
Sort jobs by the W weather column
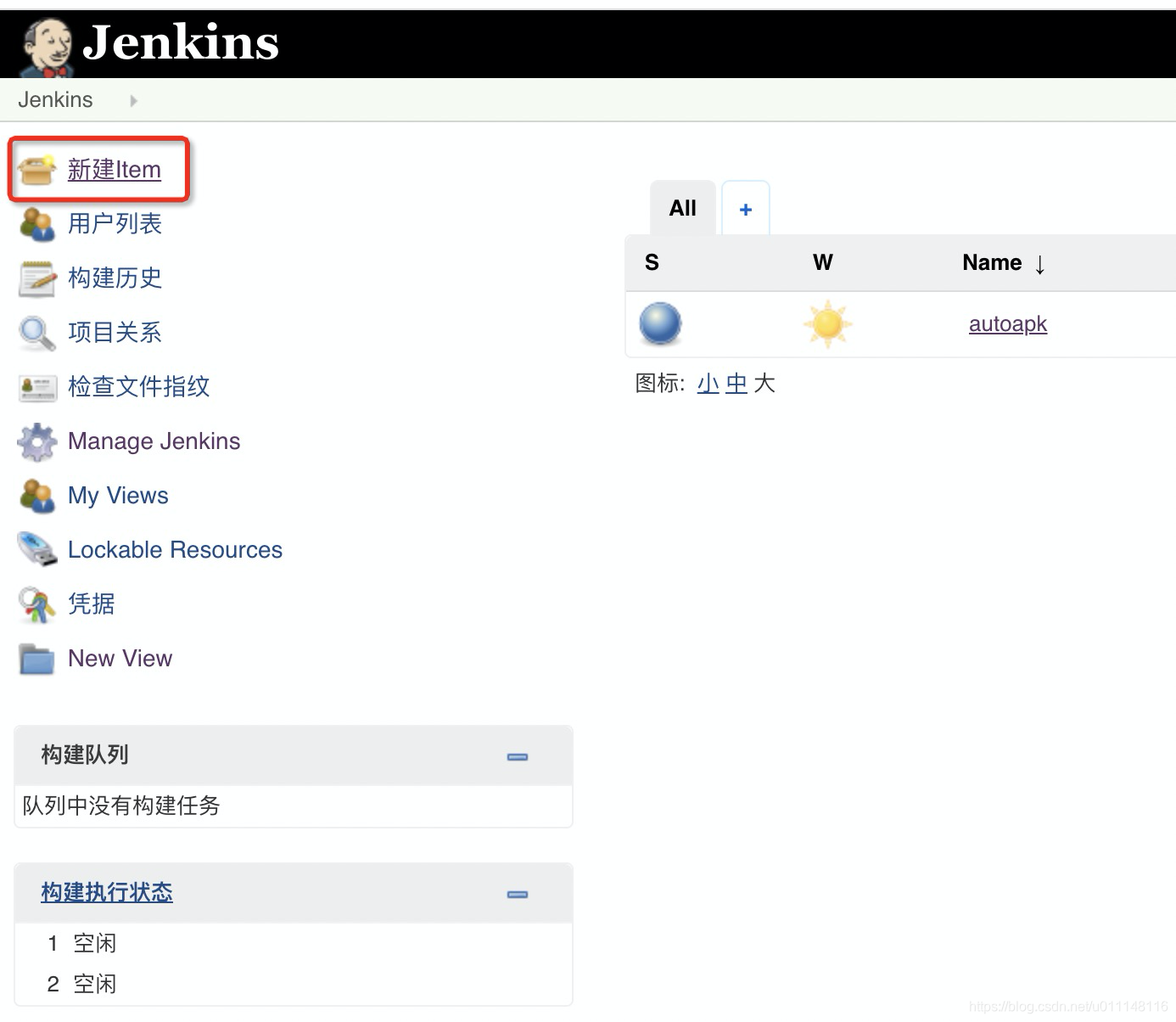pyautogui.click(x=823, y=262)
